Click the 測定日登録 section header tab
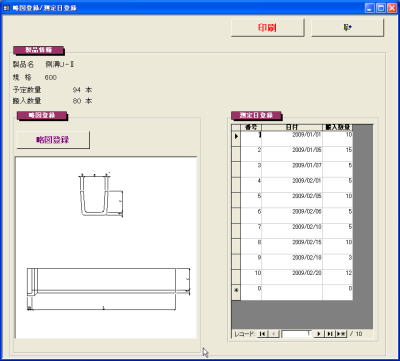This screenshot has width=400, height=361. 256,116
